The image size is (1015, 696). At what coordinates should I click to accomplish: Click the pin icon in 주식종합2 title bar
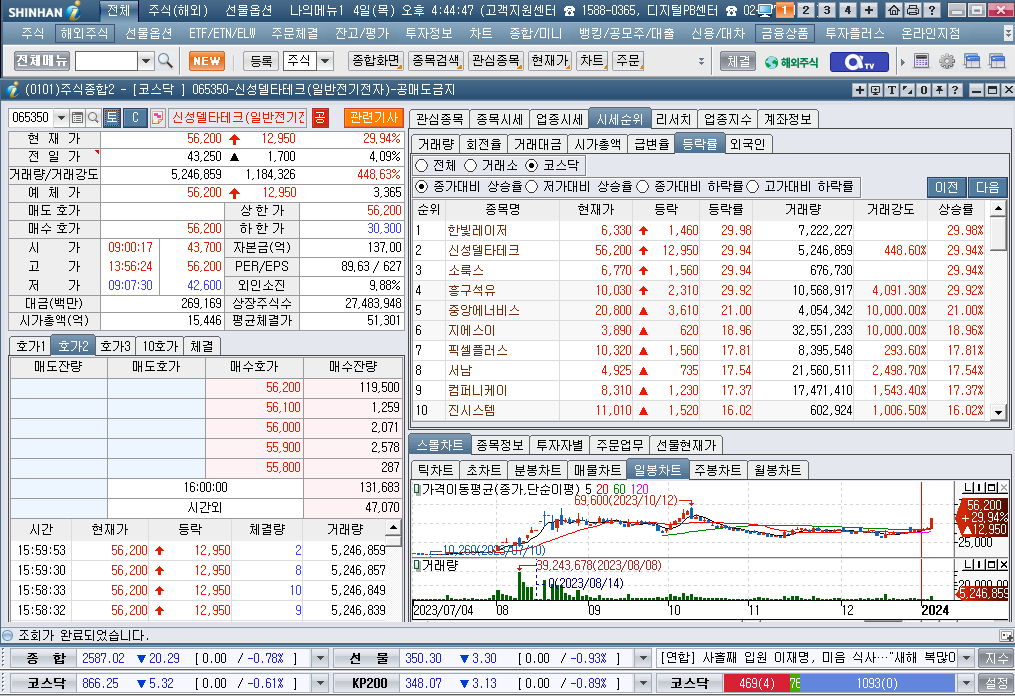pyautogui.click(x=939, y=90)
